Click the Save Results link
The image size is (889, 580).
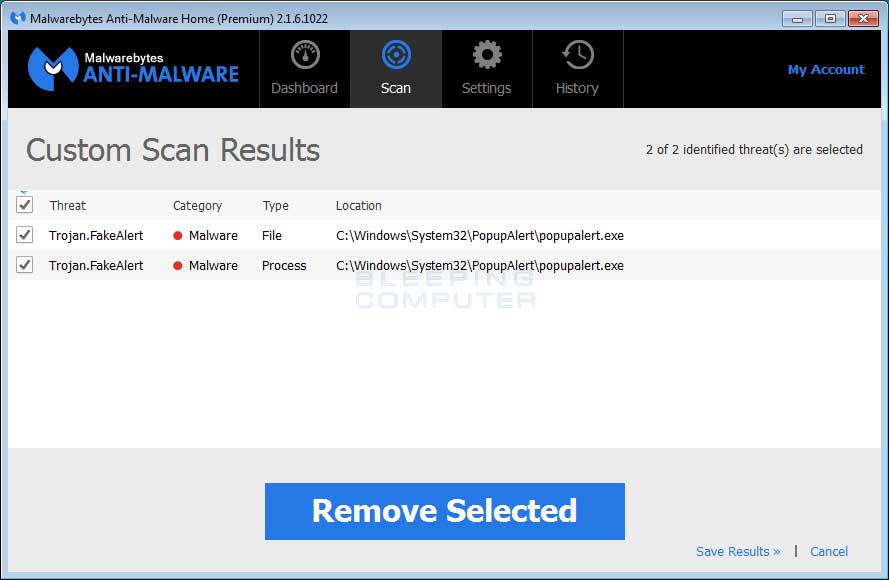[x=738, y=552]
